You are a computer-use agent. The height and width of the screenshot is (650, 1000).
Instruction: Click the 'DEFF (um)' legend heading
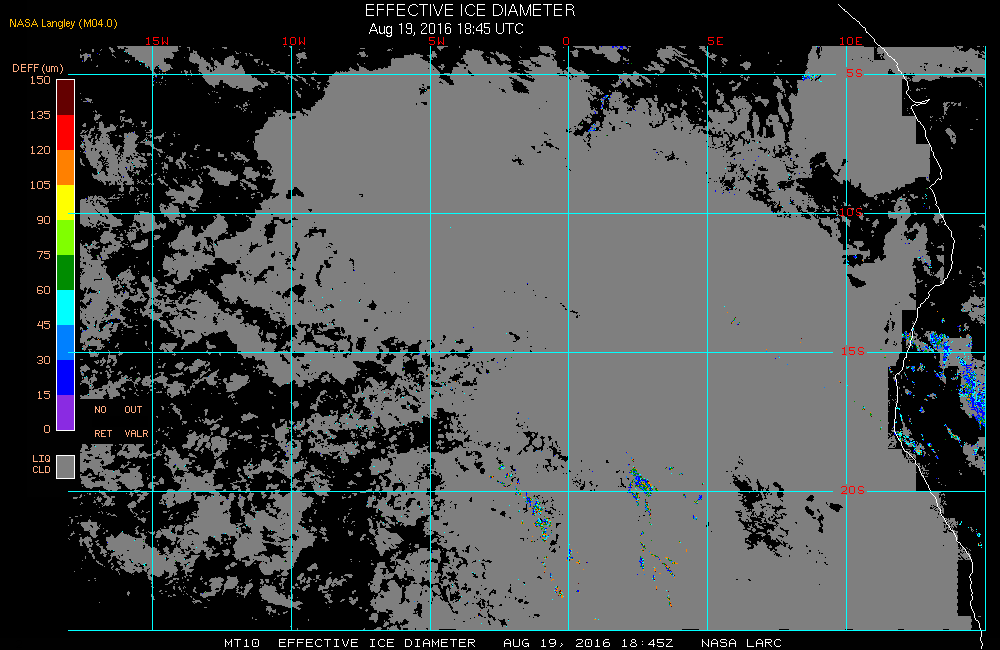(x=38, y=68)
